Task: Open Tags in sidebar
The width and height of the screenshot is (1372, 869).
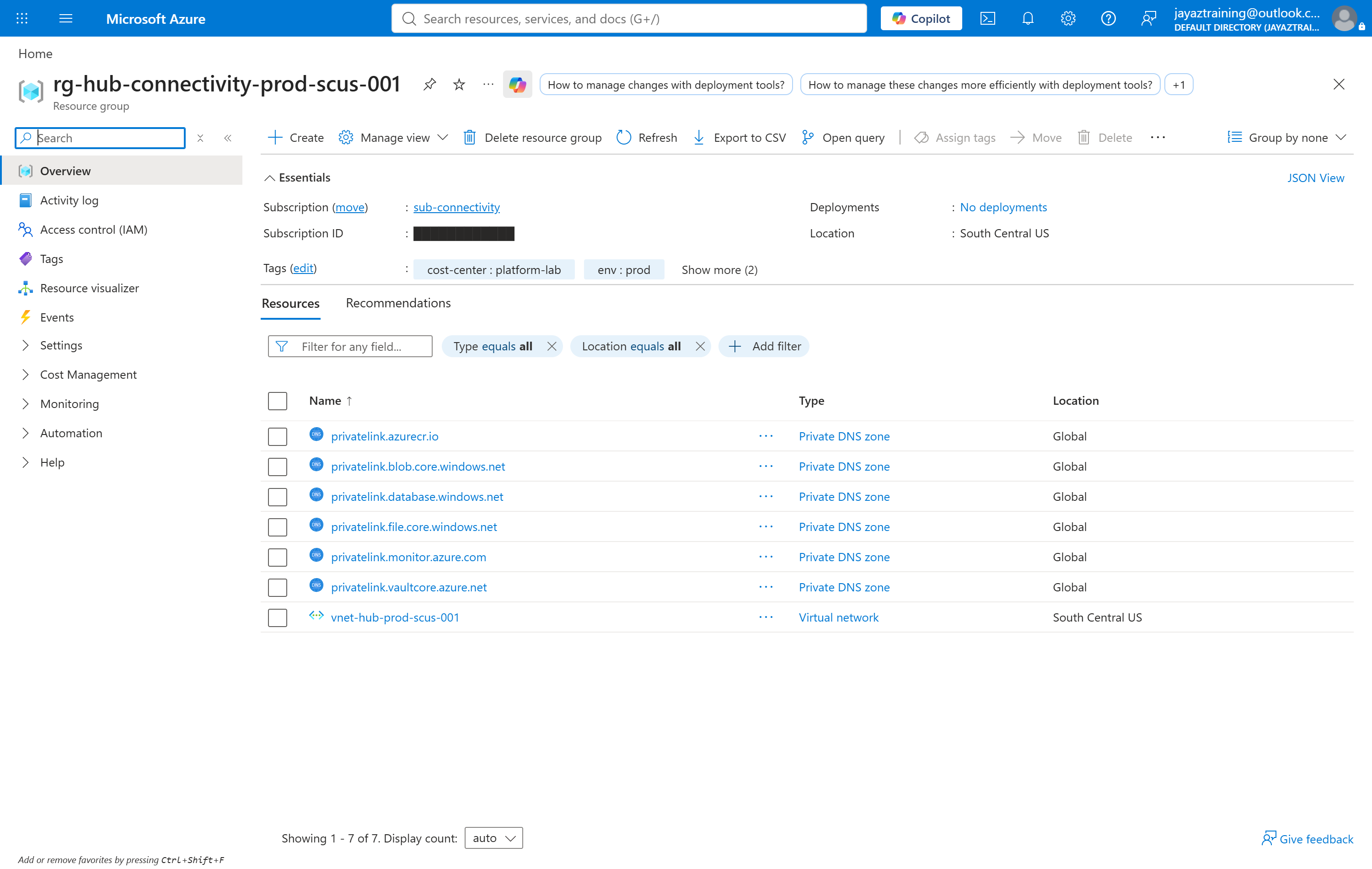Action: click(x=51, y=259)
